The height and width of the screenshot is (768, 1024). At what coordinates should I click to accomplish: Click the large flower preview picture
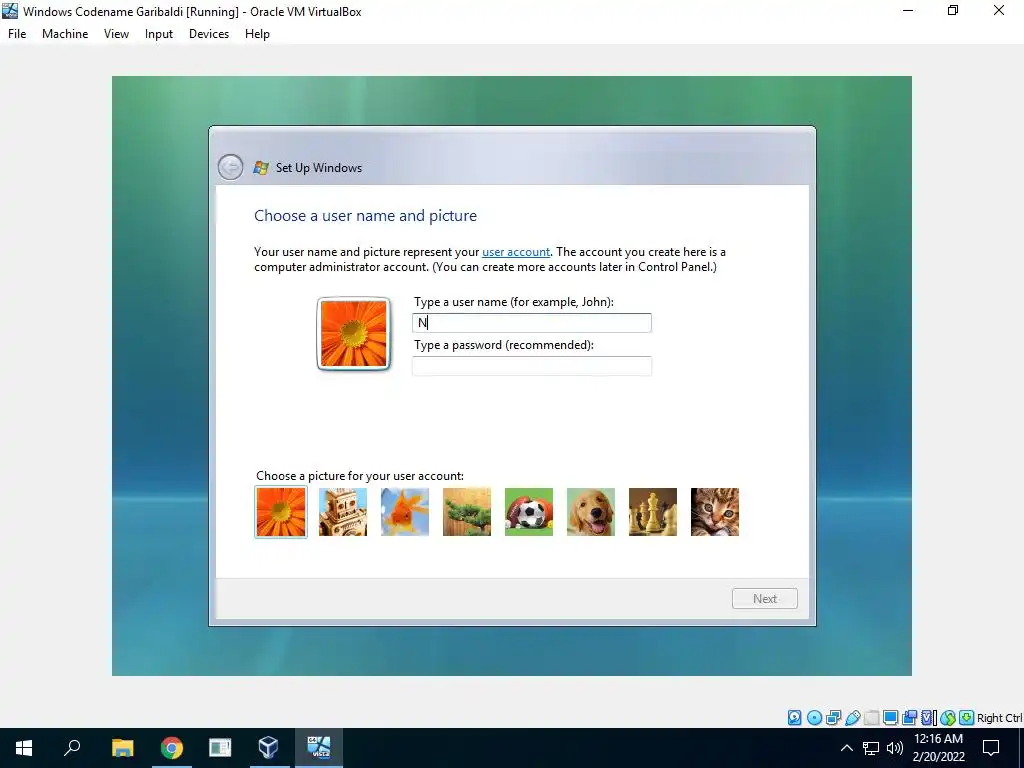353,334
